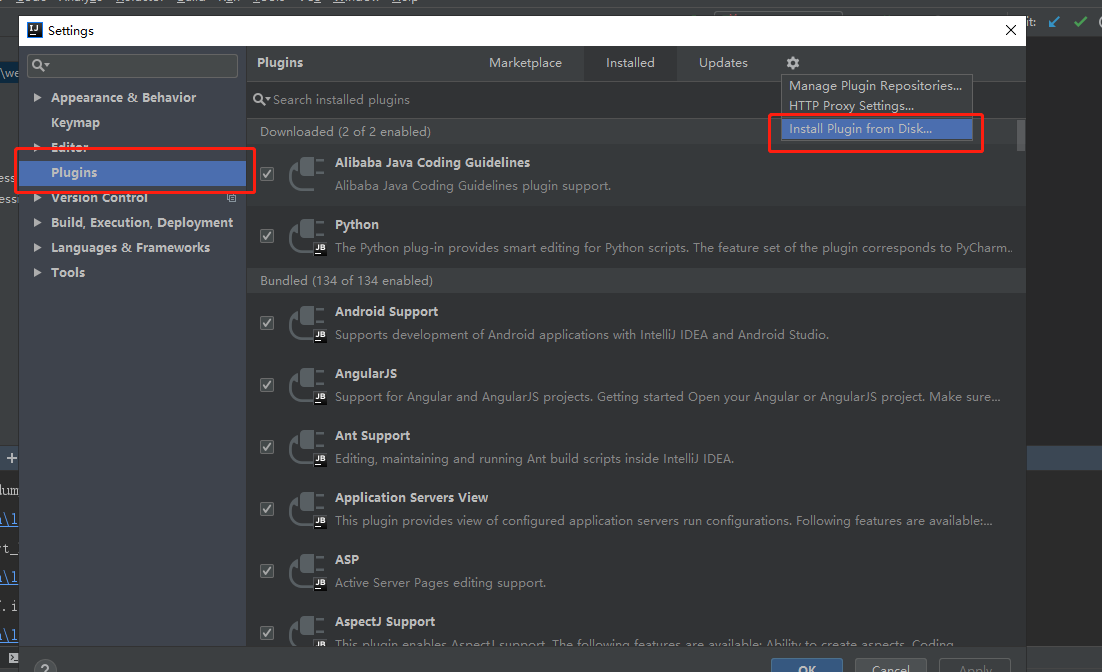Click the ASP plugin title
Image resolution: width=1102 pixels, height=672 pixels.
346,560
